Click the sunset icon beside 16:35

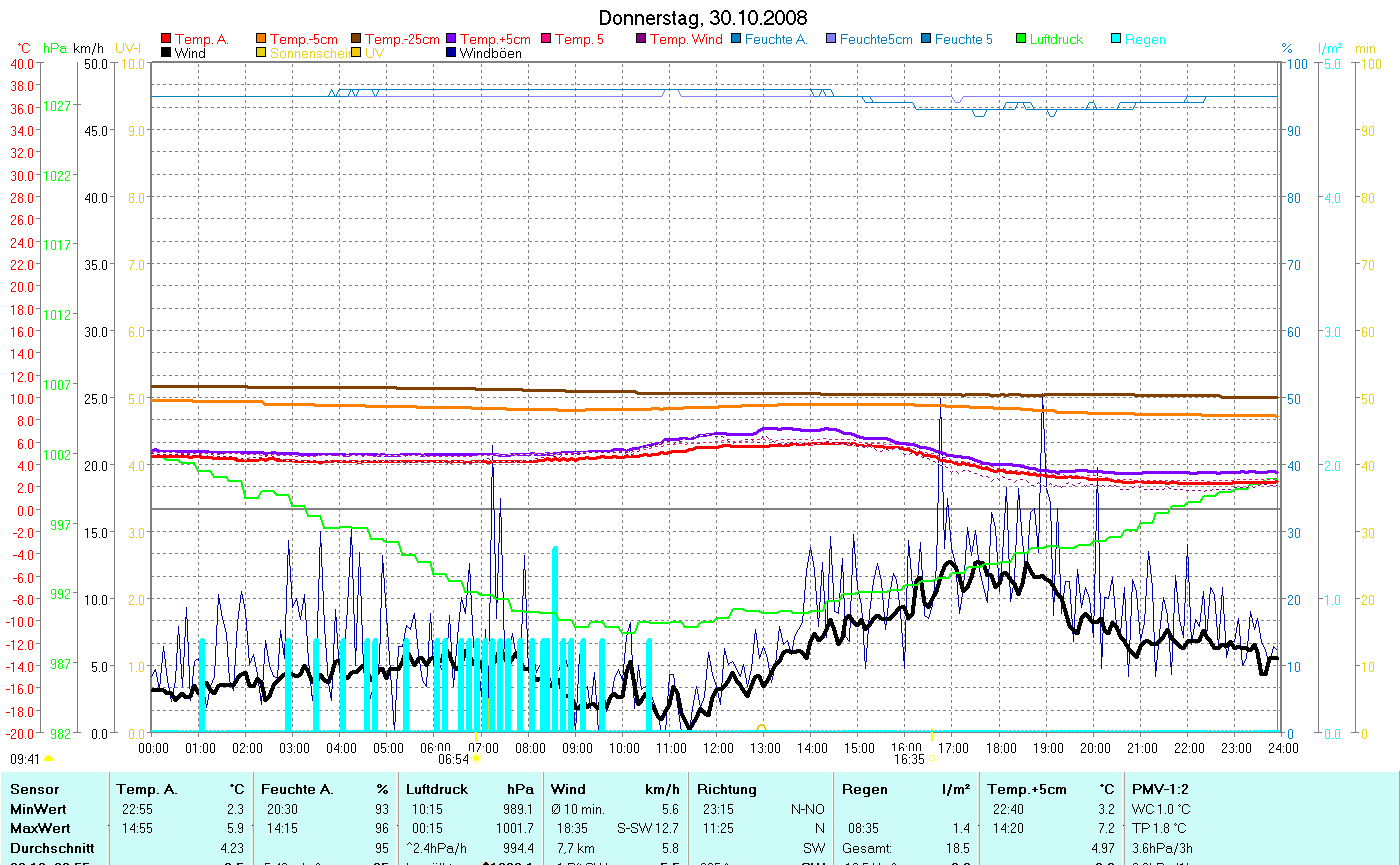pyautogui.click(x=932, y=759)
